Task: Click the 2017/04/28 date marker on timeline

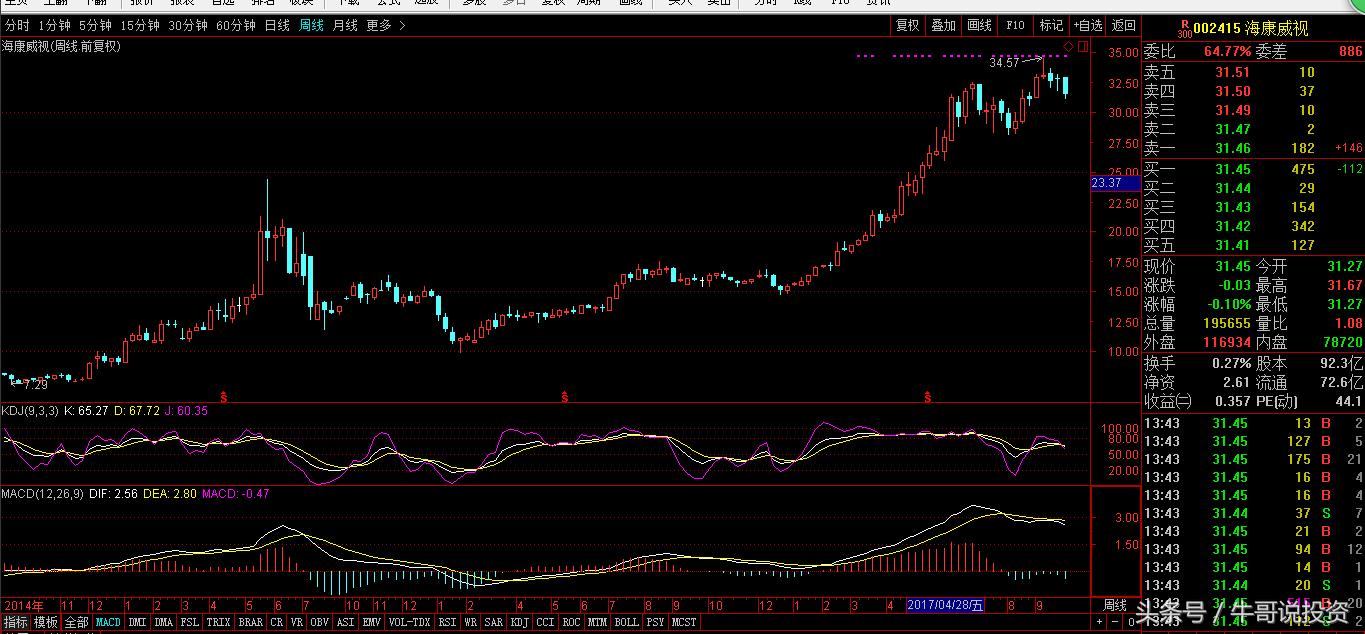Action: [946, 605]
